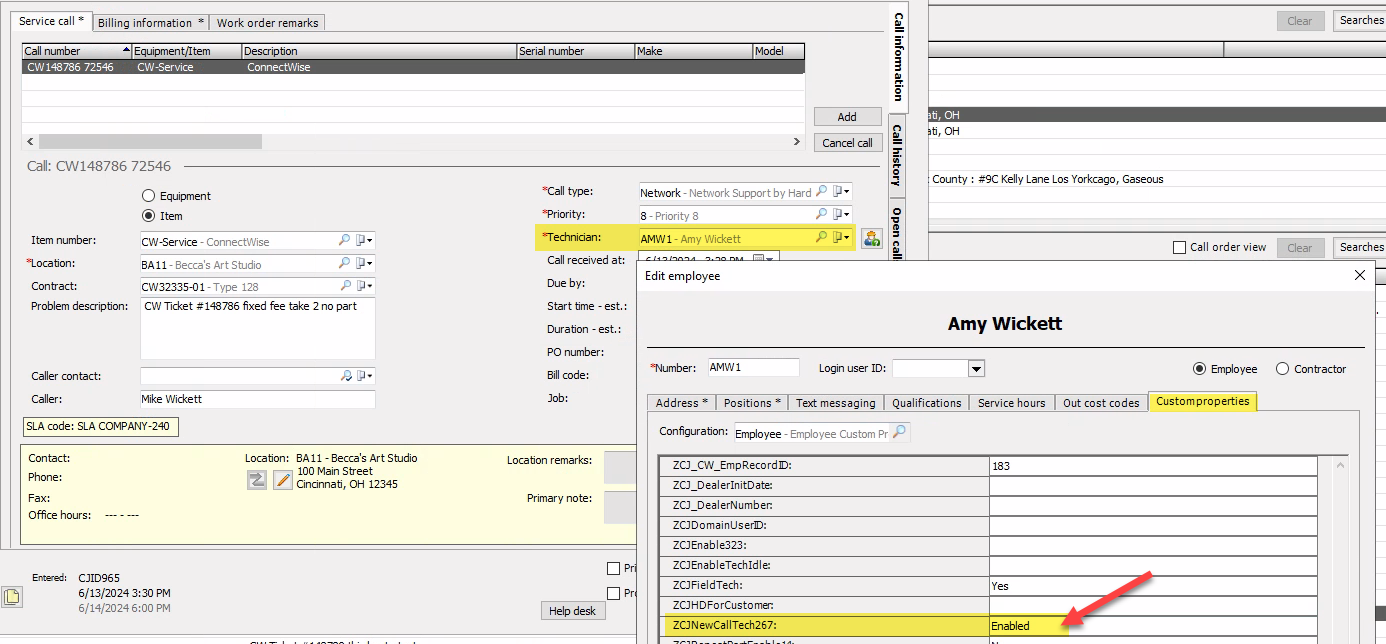Click the notes icon beside Entered
This screenshot has height=644, width=1386.
tap(12, 597)
